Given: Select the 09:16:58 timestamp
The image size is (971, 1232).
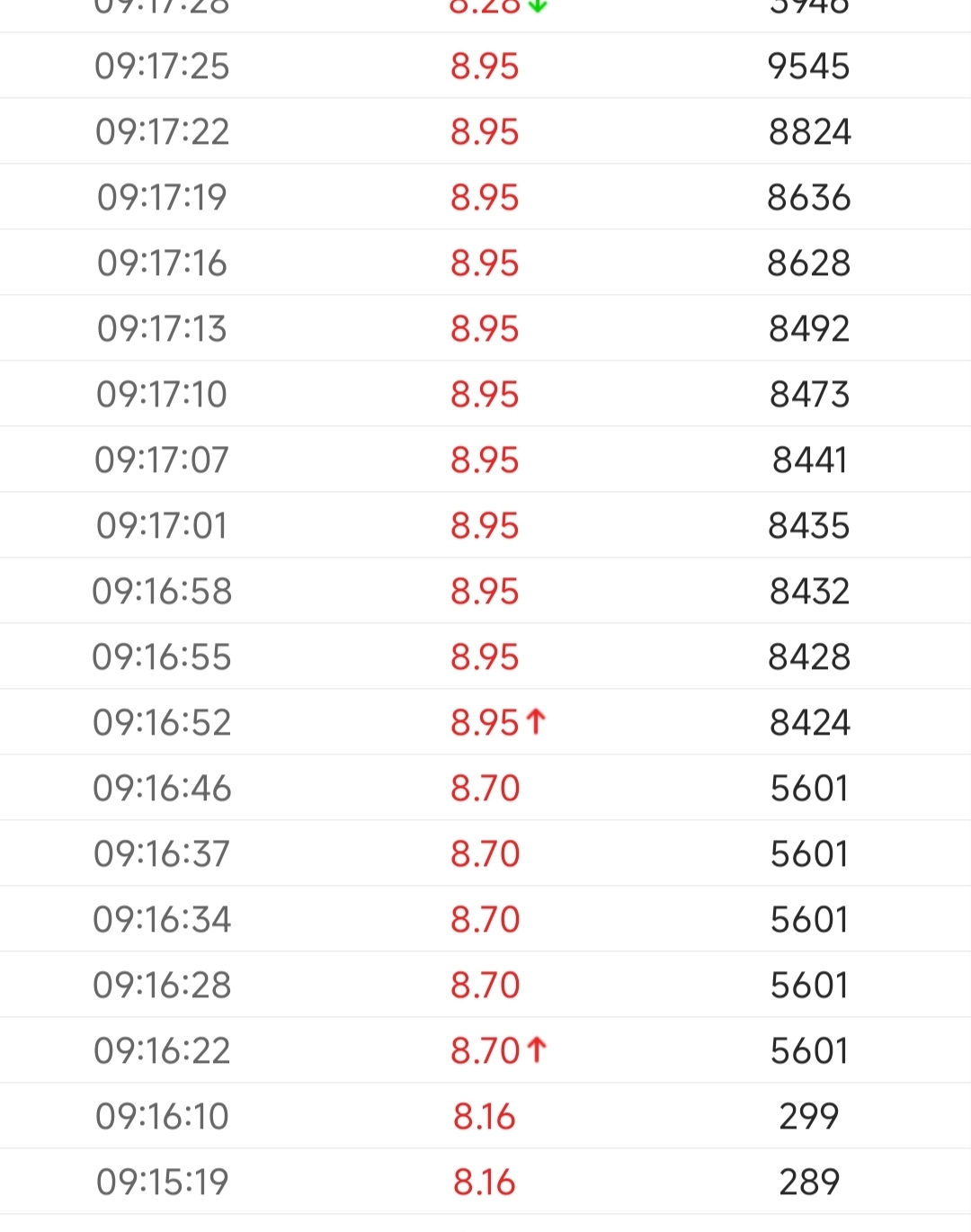Looking at the screenshot, I should click(162, 592).
